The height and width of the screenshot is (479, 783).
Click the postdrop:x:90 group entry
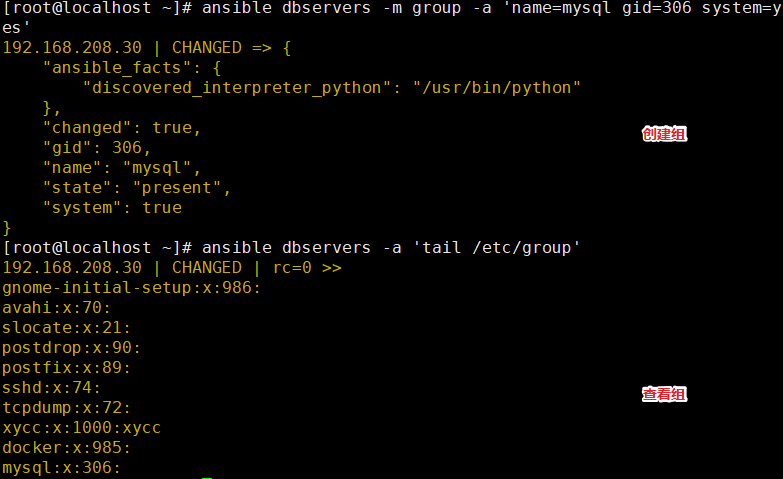[71, 348]
